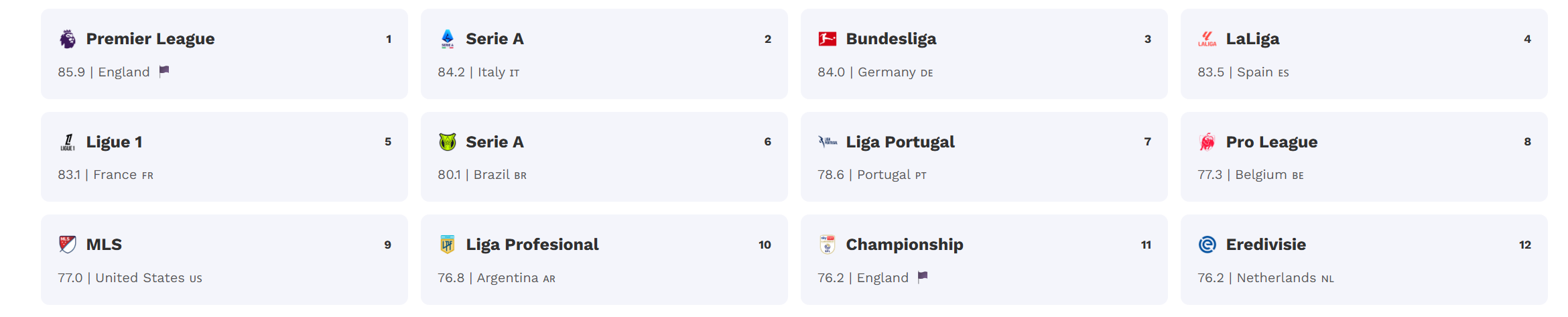This screenshot has width=1568, height=317.
Task: Select the Liga Profesional title
Action: [x=532, y=245]
